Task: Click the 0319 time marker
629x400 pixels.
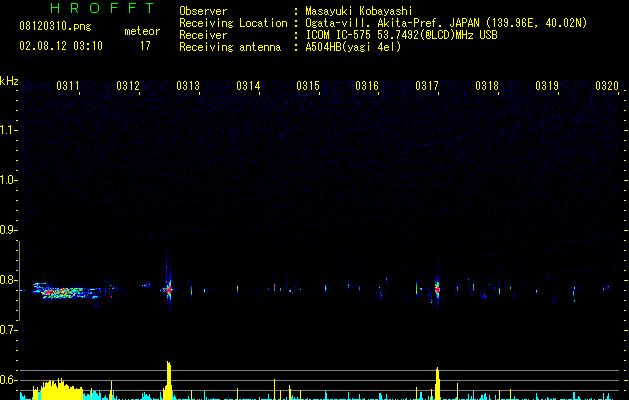Action: (x=547, y=85)
